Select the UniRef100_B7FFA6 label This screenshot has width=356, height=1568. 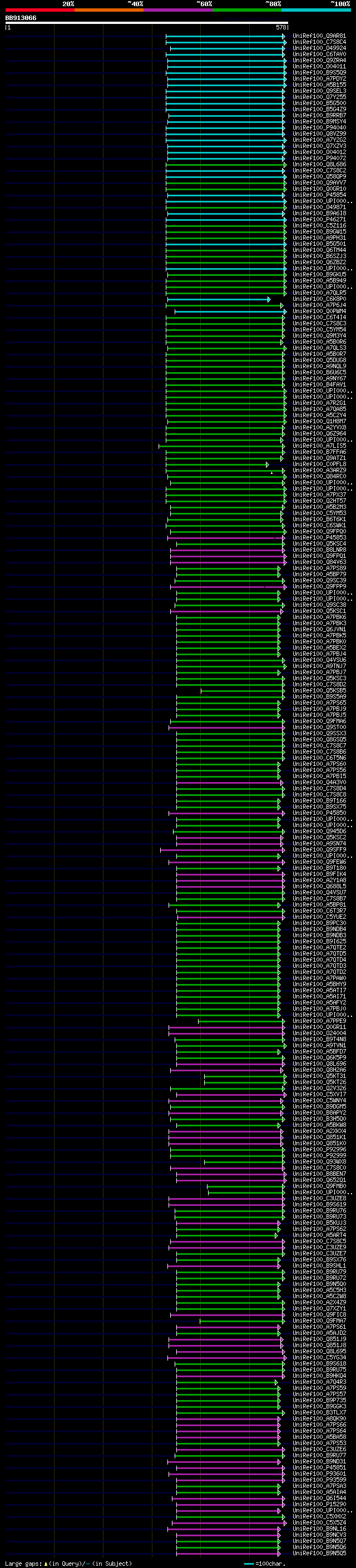(x=319, y=452)
